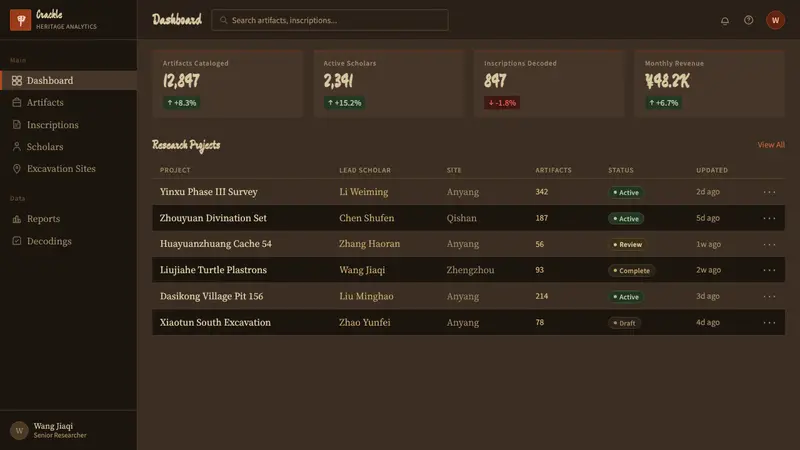Screen dimensions: 800x450
Task: Sort by UPDATED column header
Action: (712, 170)
